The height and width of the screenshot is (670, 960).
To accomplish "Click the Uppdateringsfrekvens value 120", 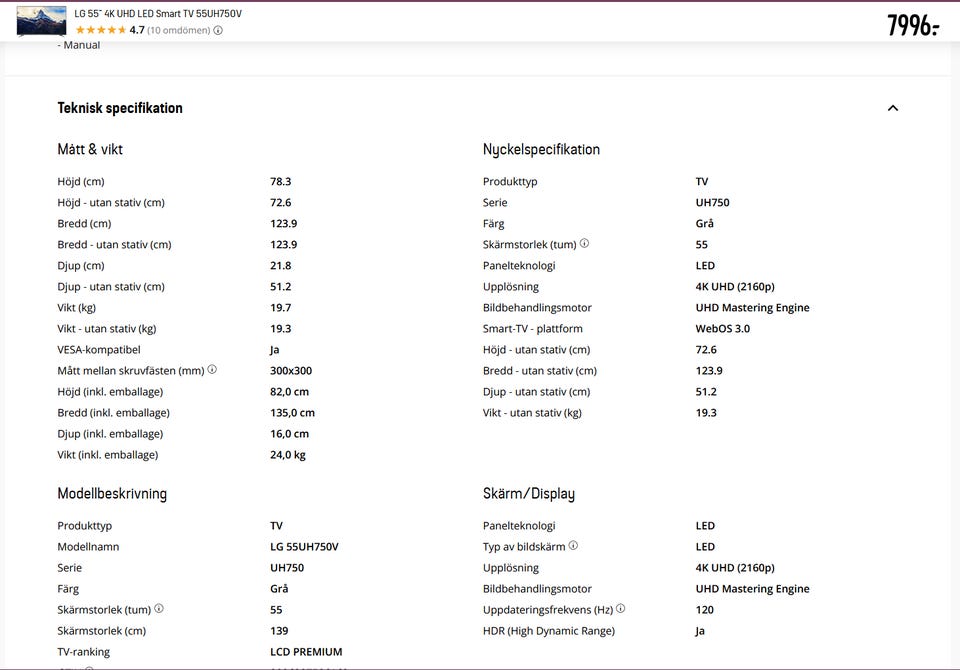I will 705,610.
